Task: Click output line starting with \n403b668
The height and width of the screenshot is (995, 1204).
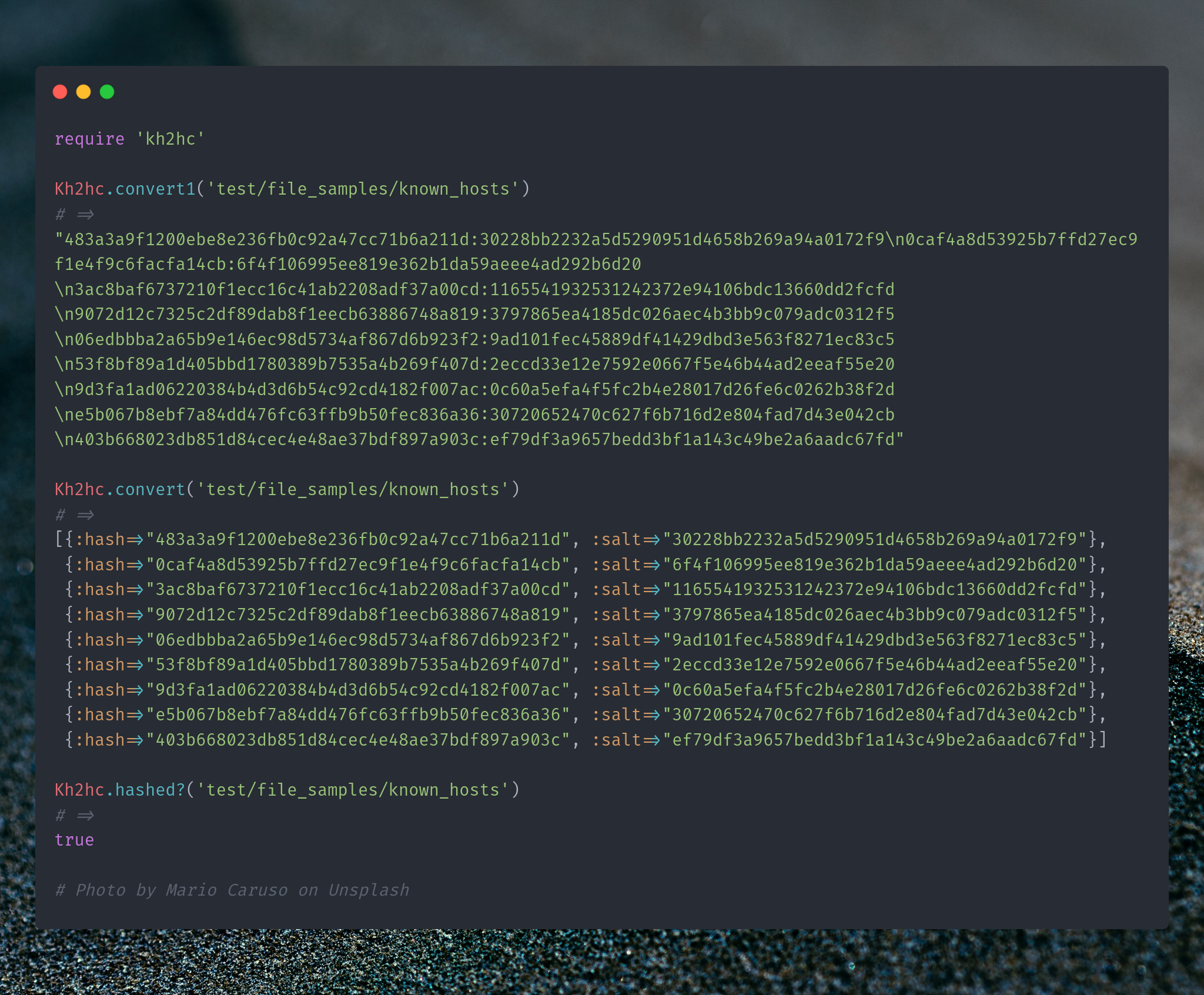Action: point(479,439)
